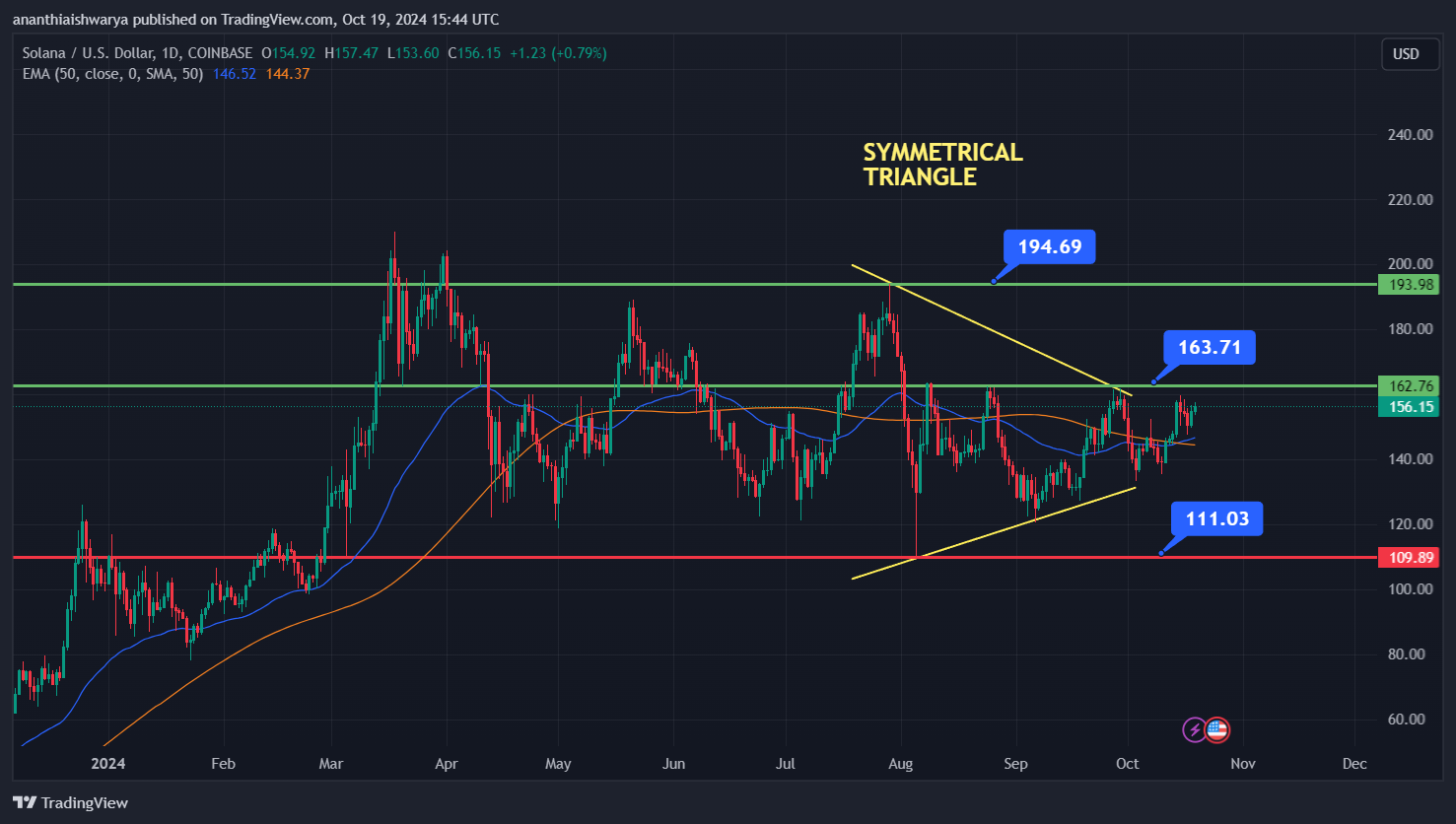1456x824 pixels.
Task: Click the lightning bolt event icon
Action: point(1195,730)
